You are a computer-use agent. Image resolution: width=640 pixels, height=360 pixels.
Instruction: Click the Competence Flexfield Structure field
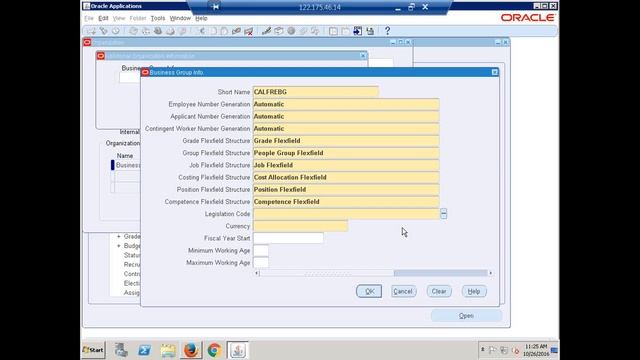tap(346, 202)
